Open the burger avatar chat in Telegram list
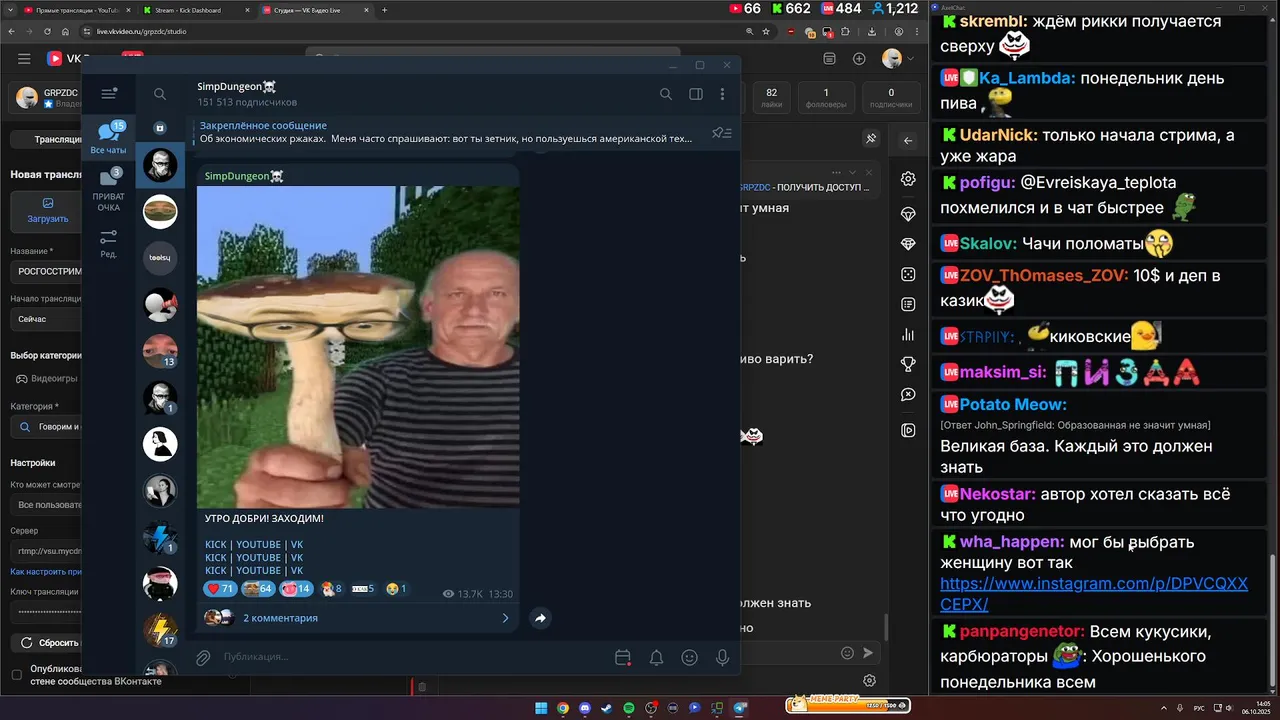 coord(160,212)
